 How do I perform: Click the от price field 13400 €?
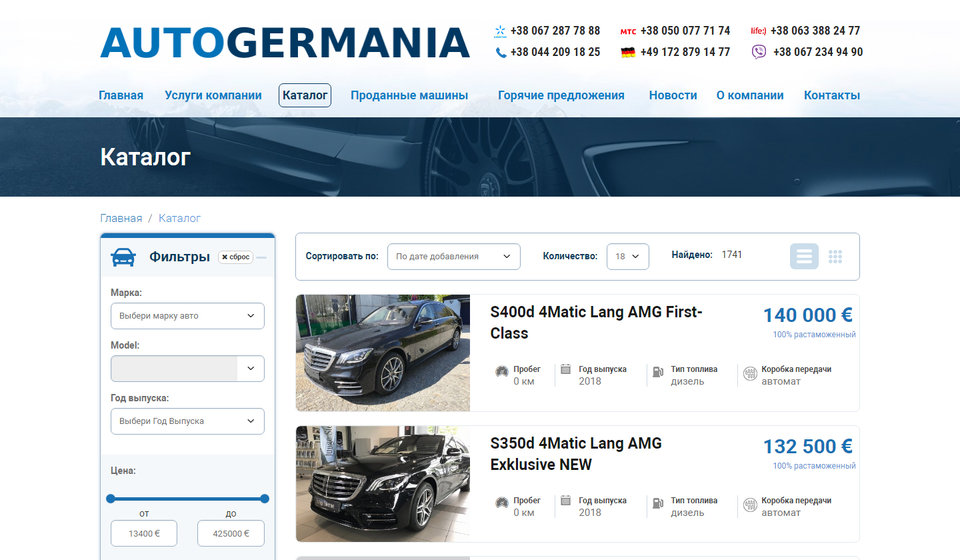[x=144, y=534]
